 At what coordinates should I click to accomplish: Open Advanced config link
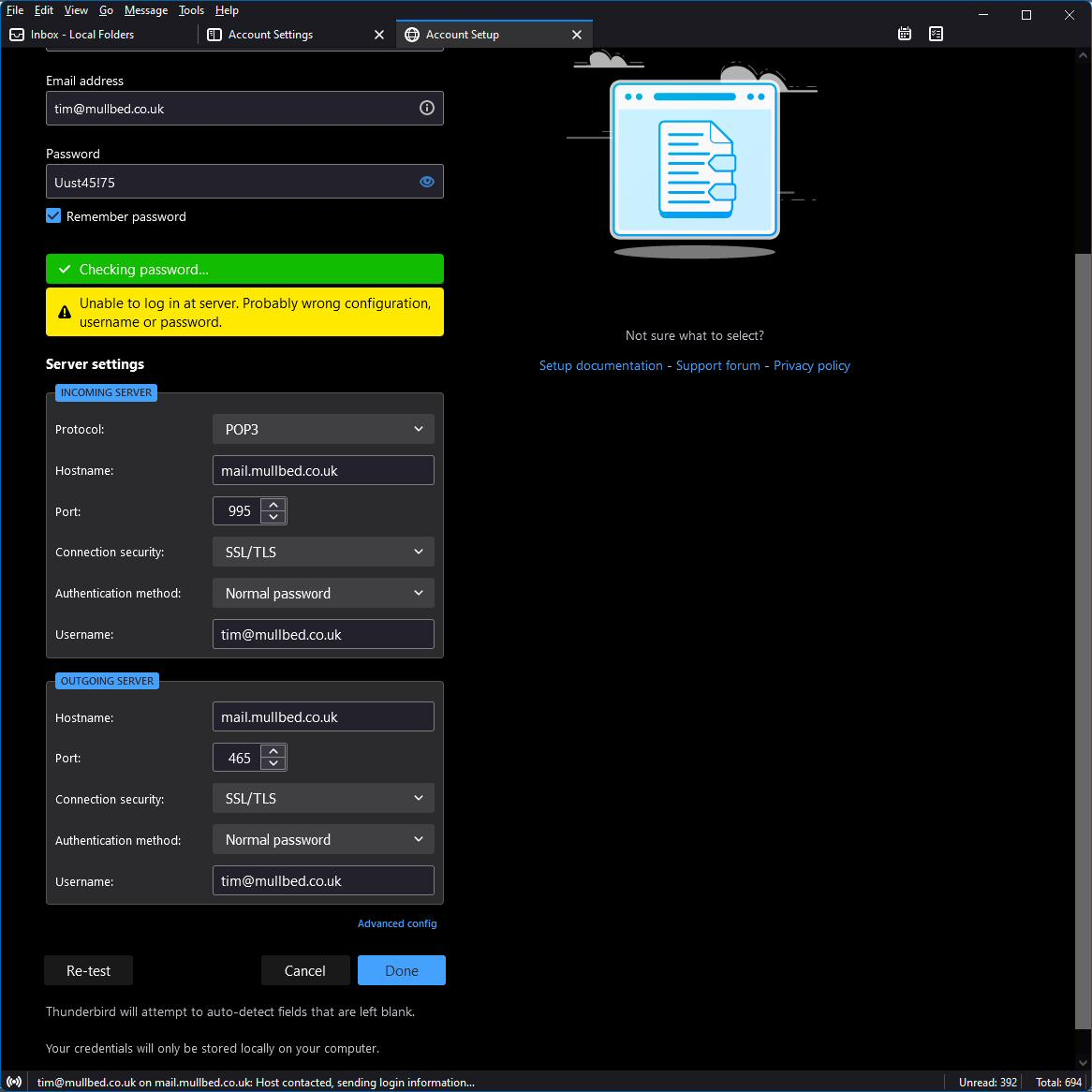coord(397,923)
